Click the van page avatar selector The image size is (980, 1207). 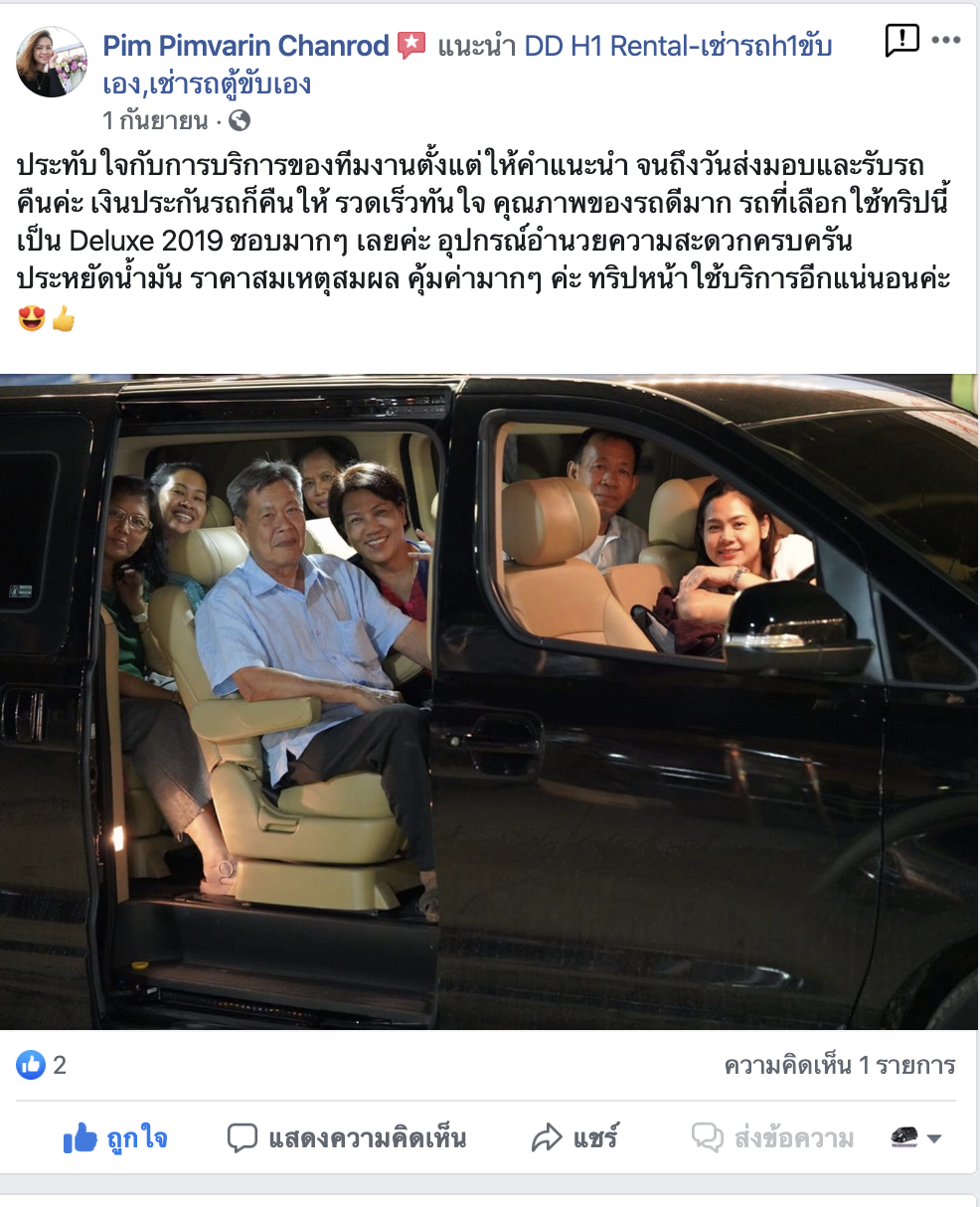coord(904,1137)
